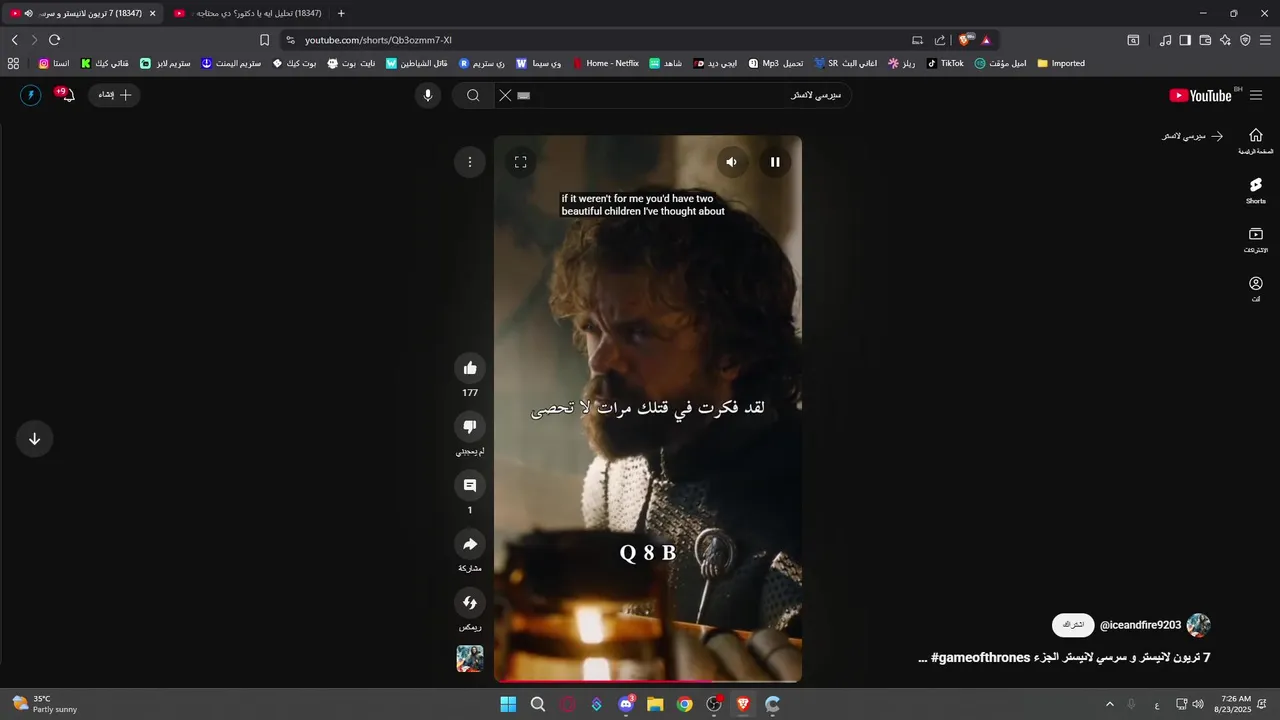1280x720 pixels.
Task: Open the Mp3 download bookmark
Action: 776,63
